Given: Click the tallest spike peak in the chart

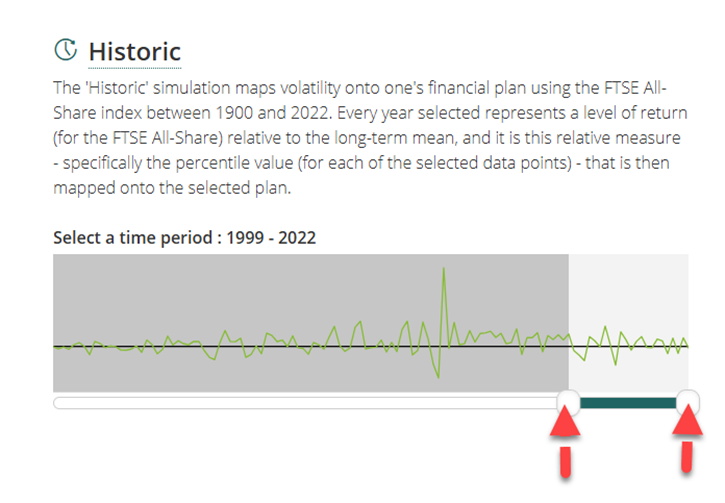Looking at the screenshot, I should tap(443, 269).
